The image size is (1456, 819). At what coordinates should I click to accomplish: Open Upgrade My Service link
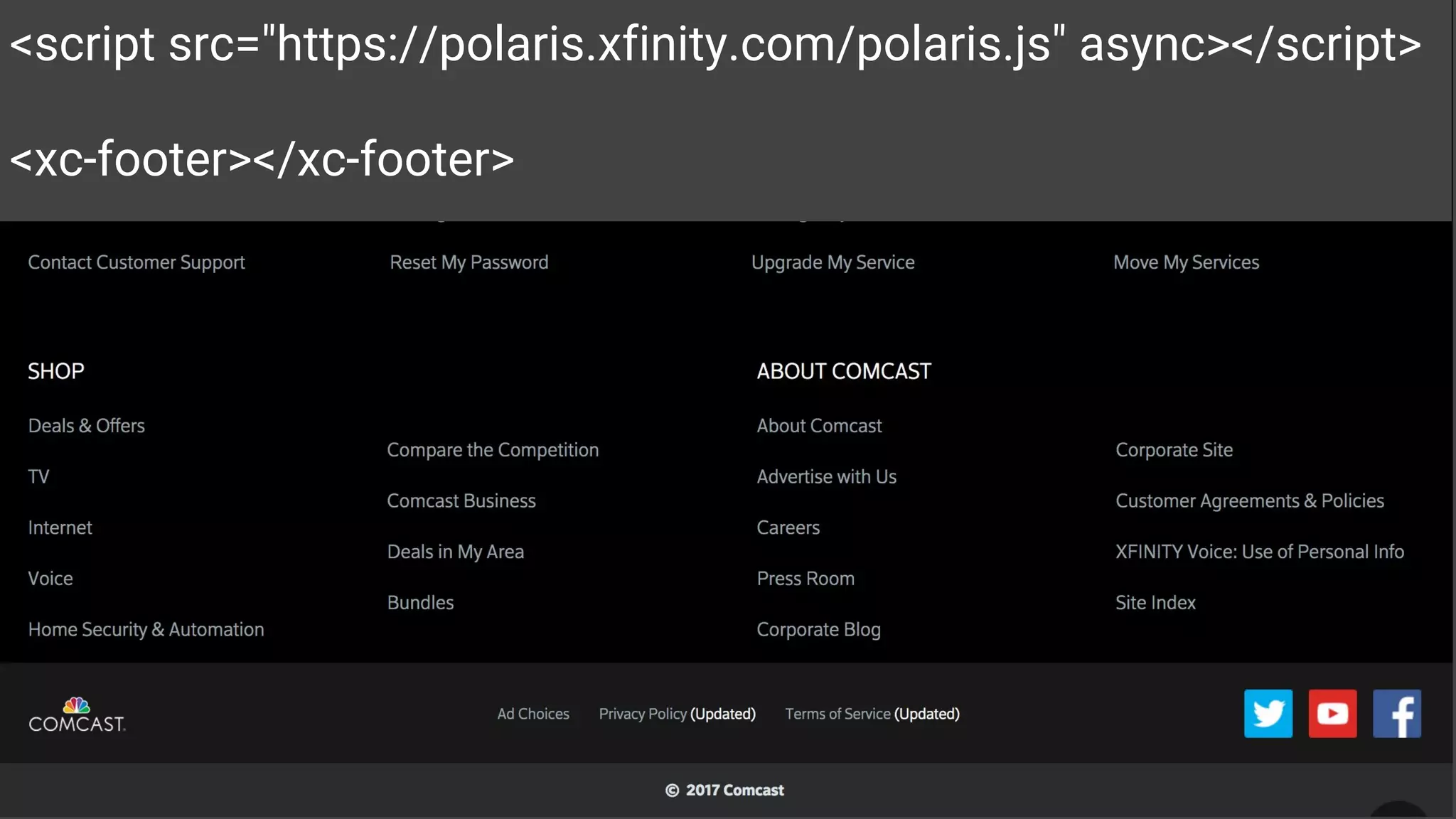point(833,262)
